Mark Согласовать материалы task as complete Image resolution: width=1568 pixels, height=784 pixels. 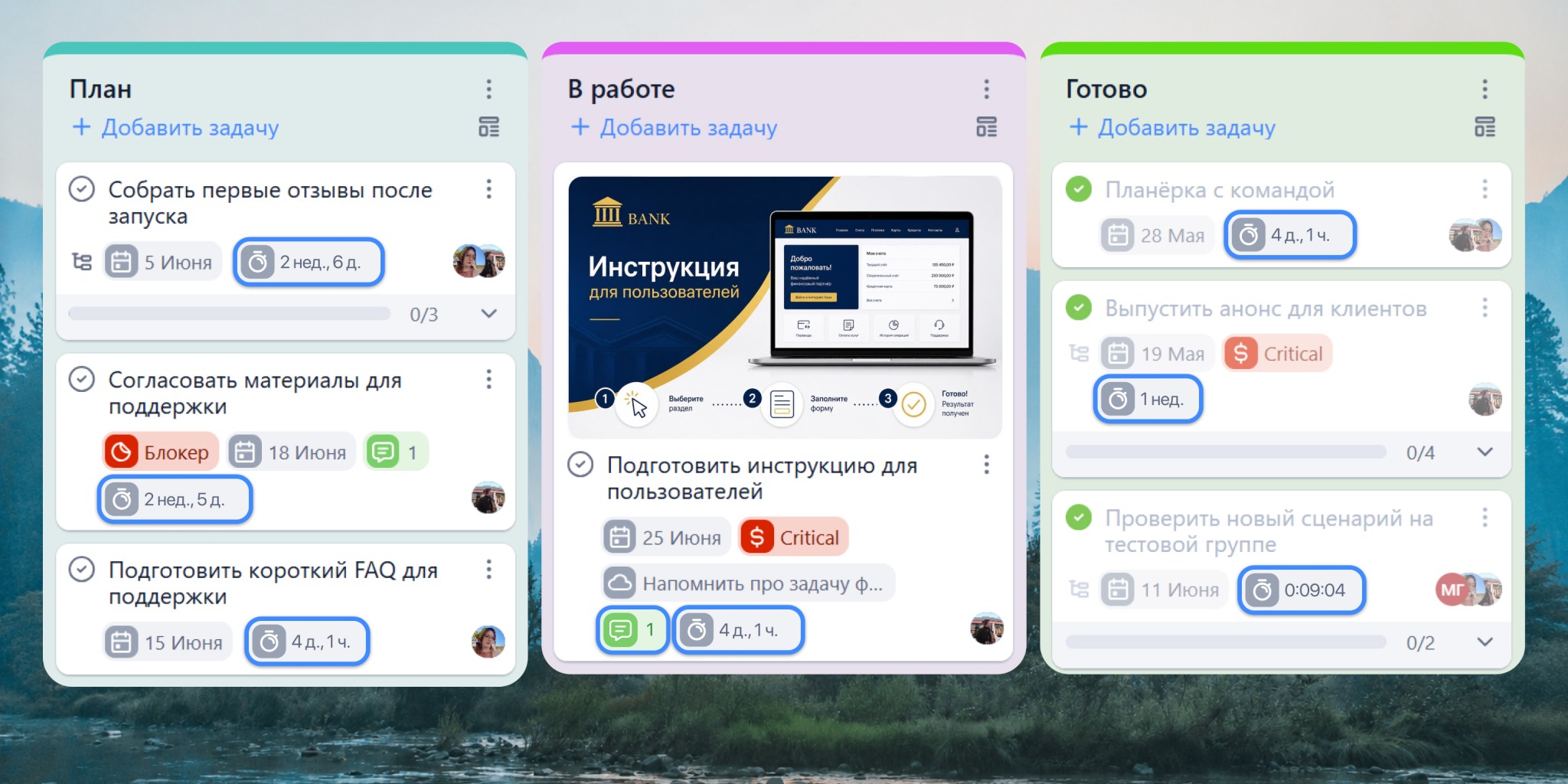[x=82, y=379]
